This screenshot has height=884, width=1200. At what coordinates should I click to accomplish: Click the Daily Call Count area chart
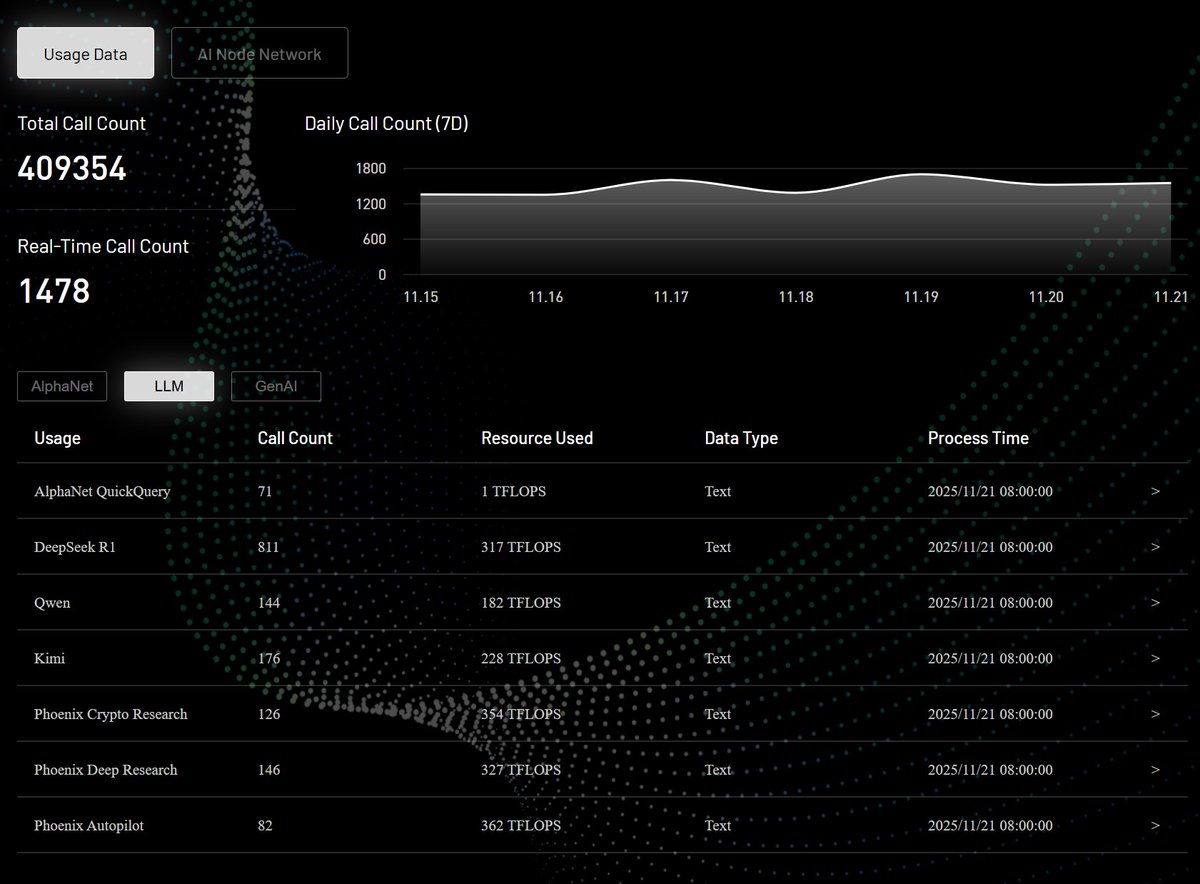pos(795,220)
